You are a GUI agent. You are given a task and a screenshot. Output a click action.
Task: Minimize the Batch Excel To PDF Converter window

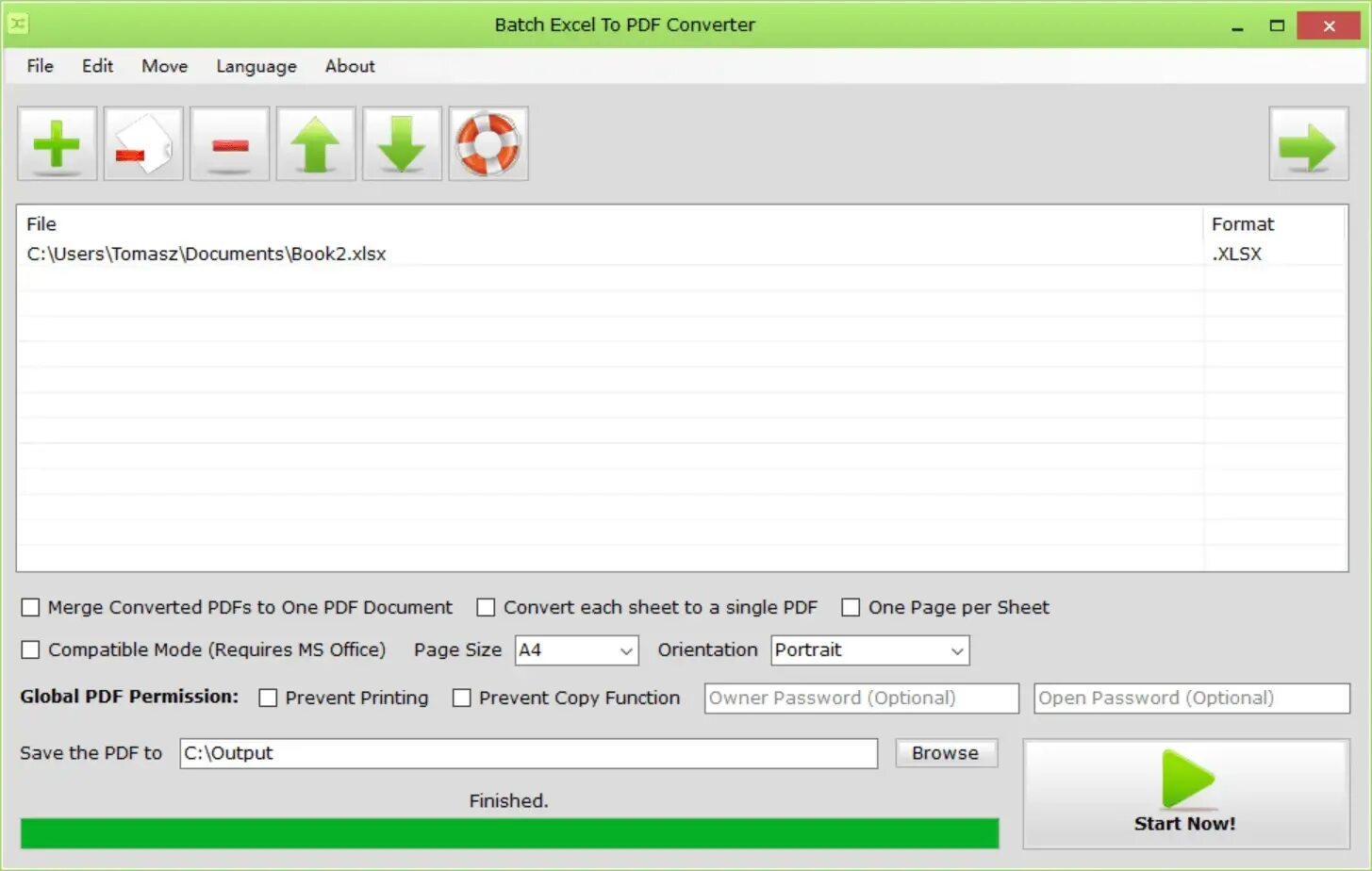click(1237, 25)
